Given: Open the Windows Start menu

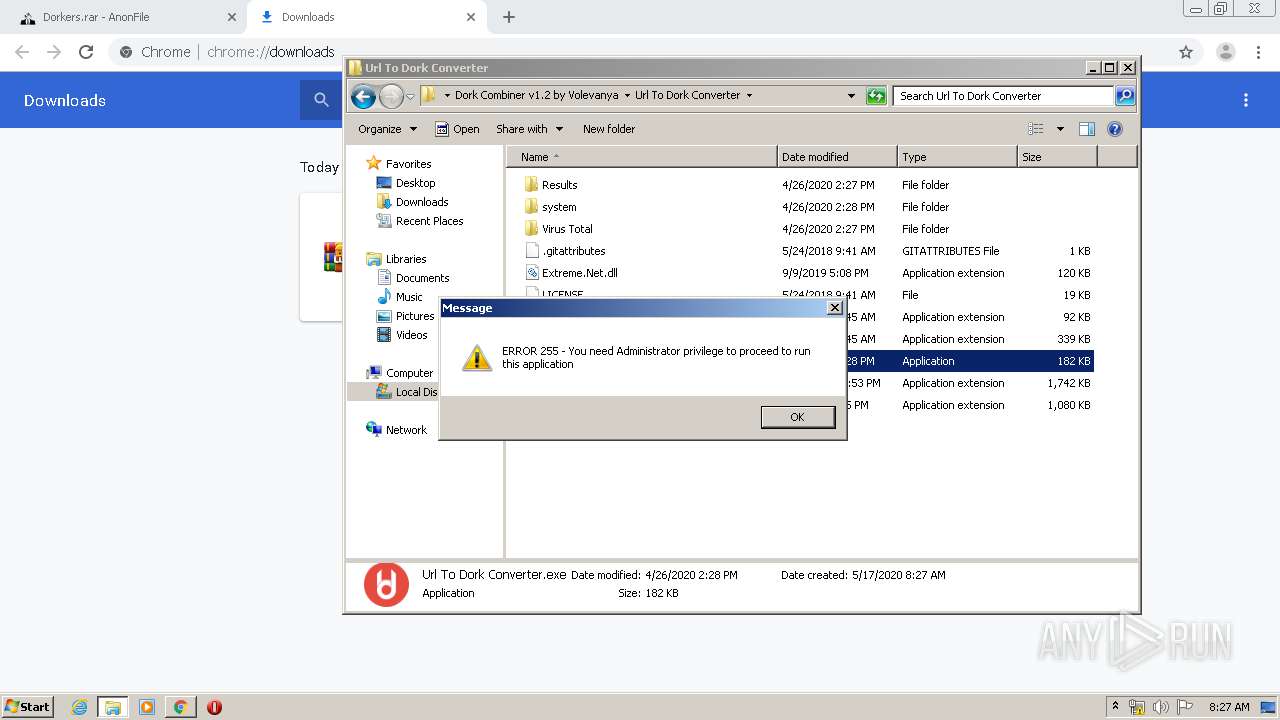Looking at the screenshot, I should 27,706.
